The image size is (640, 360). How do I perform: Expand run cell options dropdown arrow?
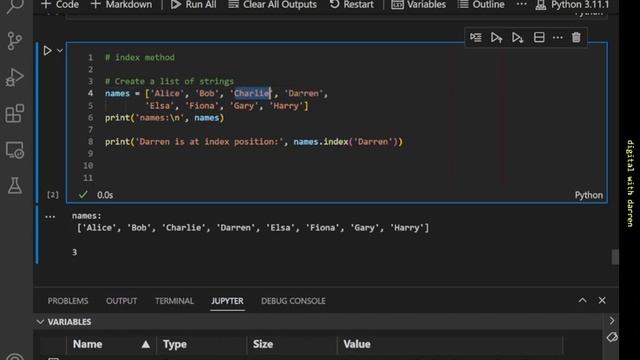[x=60, y=51]
